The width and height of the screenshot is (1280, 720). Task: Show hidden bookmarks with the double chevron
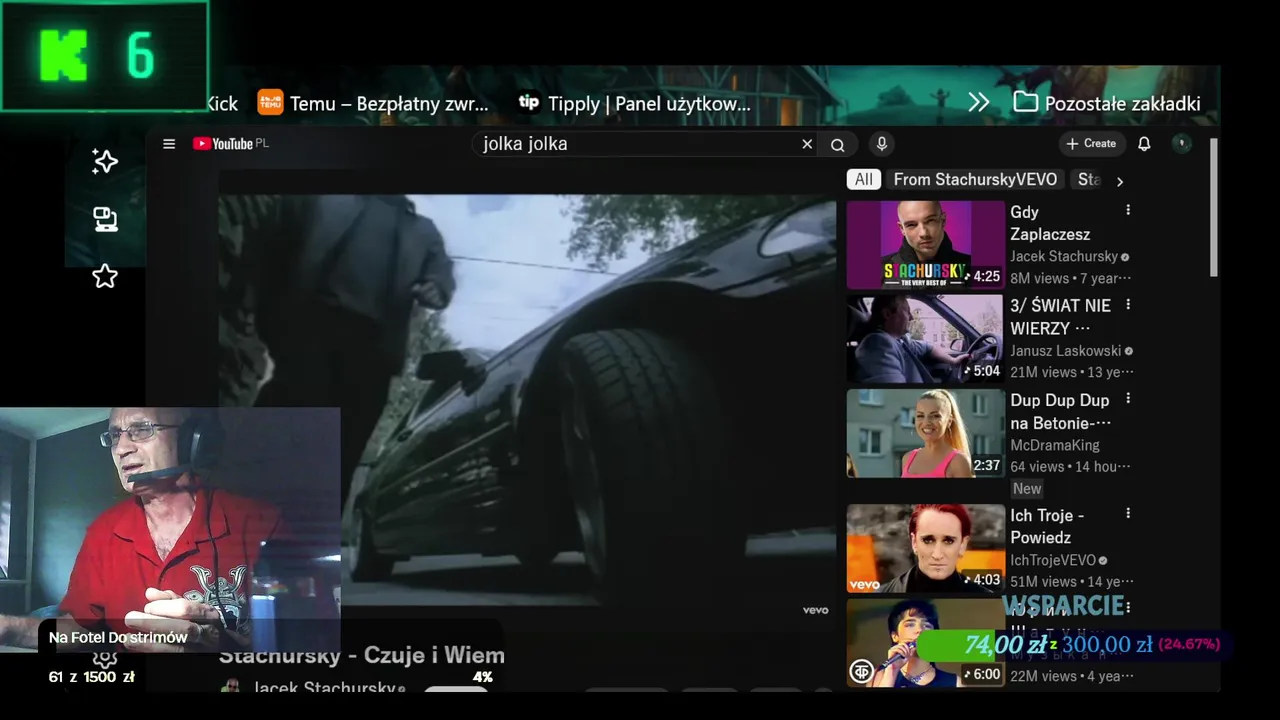tap(979, 103)
